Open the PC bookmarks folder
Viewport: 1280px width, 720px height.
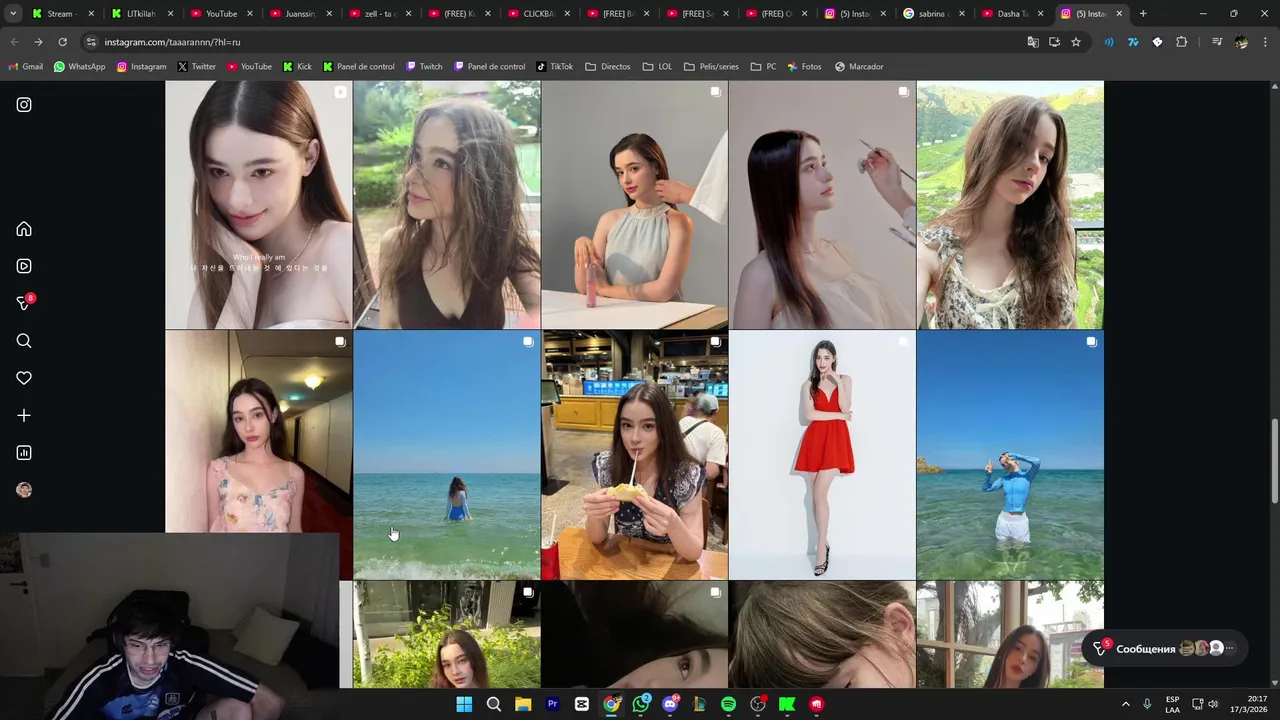pos(763,67)
